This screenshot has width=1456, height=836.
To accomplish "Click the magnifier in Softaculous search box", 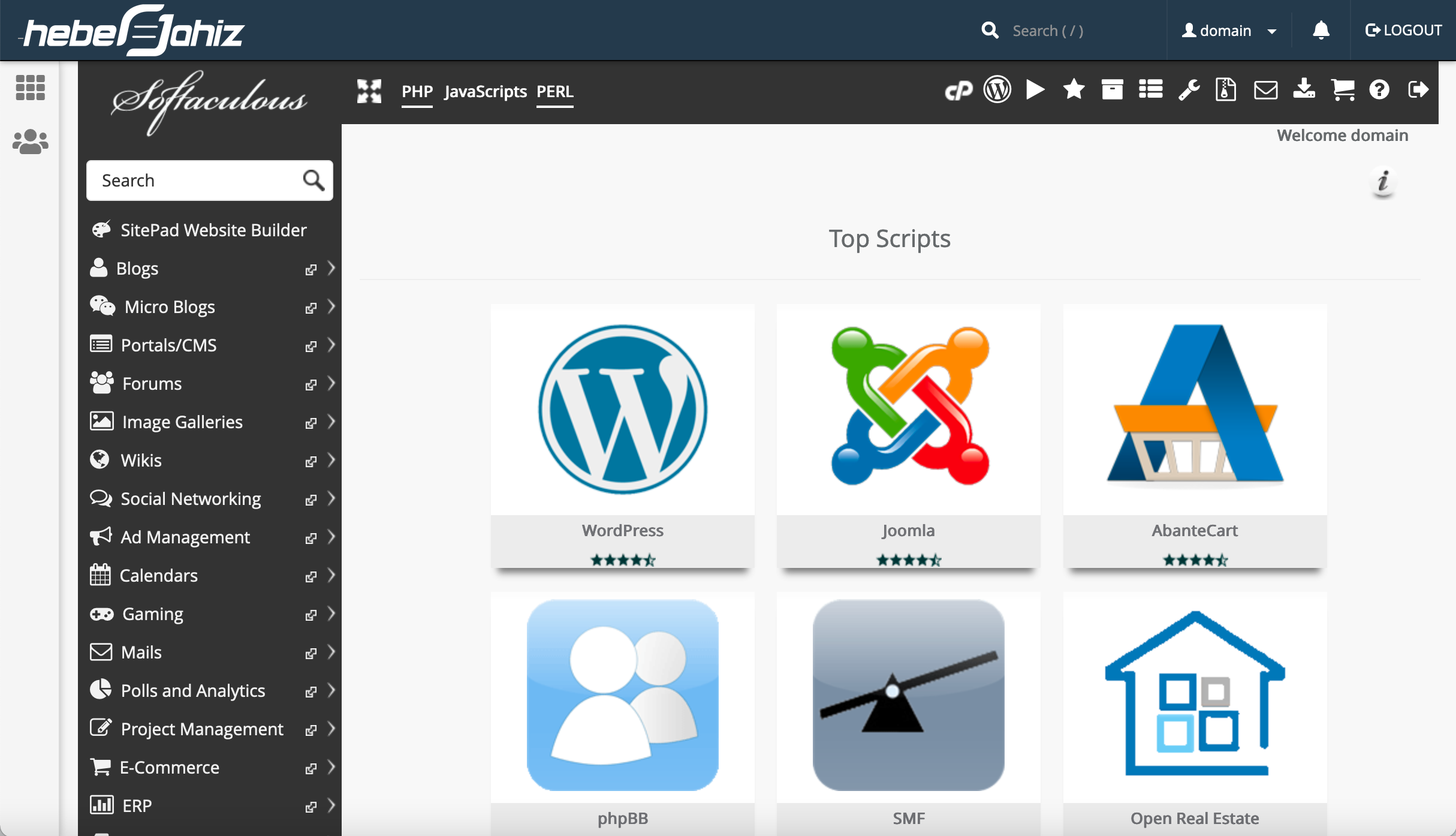I will tap(313, 180).
